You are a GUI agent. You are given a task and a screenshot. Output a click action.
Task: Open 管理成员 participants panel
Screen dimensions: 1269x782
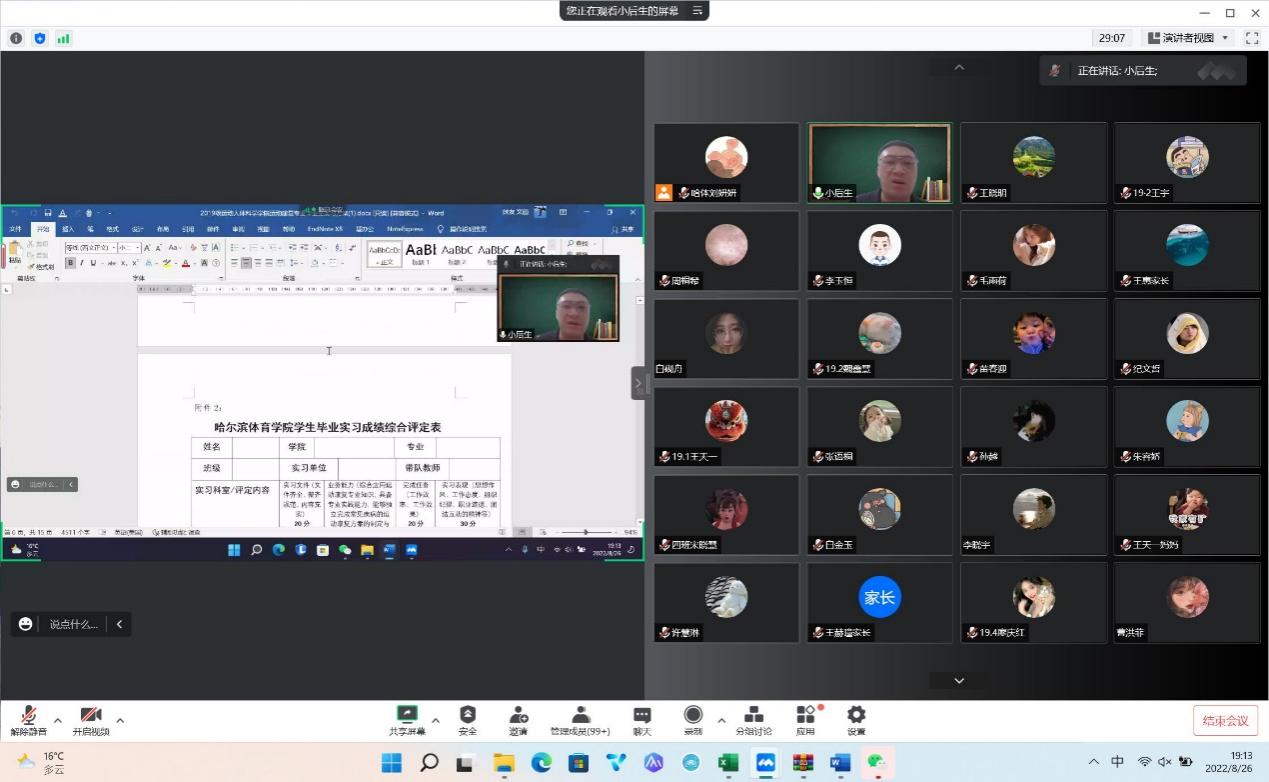click(580, 720)
